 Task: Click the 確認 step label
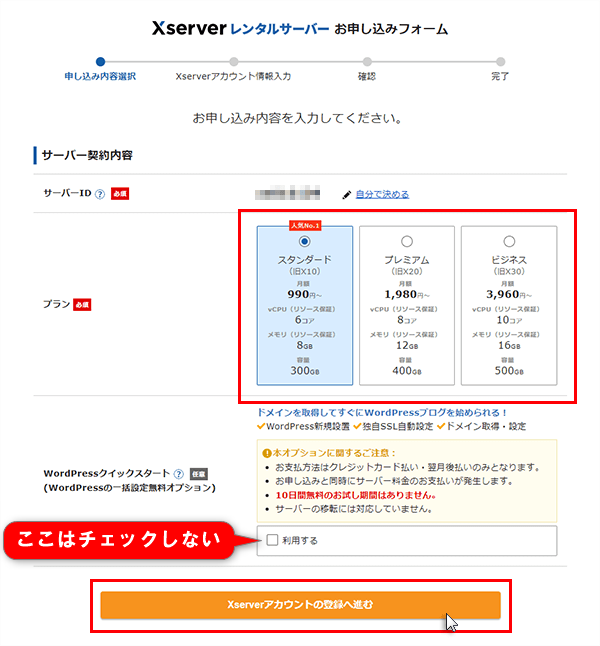[367, 76]
